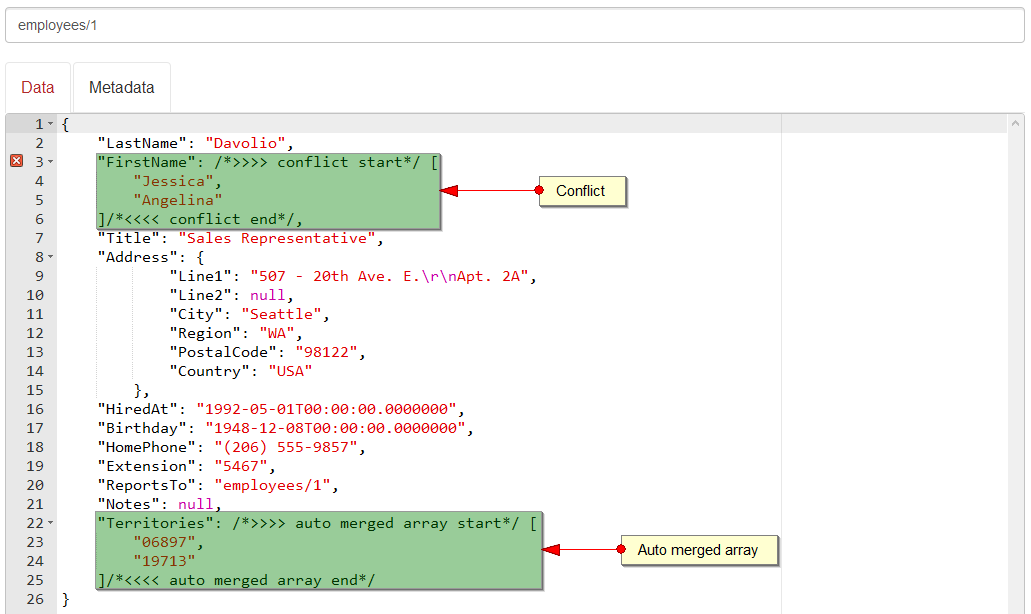Open the Metadata tab
Screen dimensions: 1031x614
tap(122, 87)
